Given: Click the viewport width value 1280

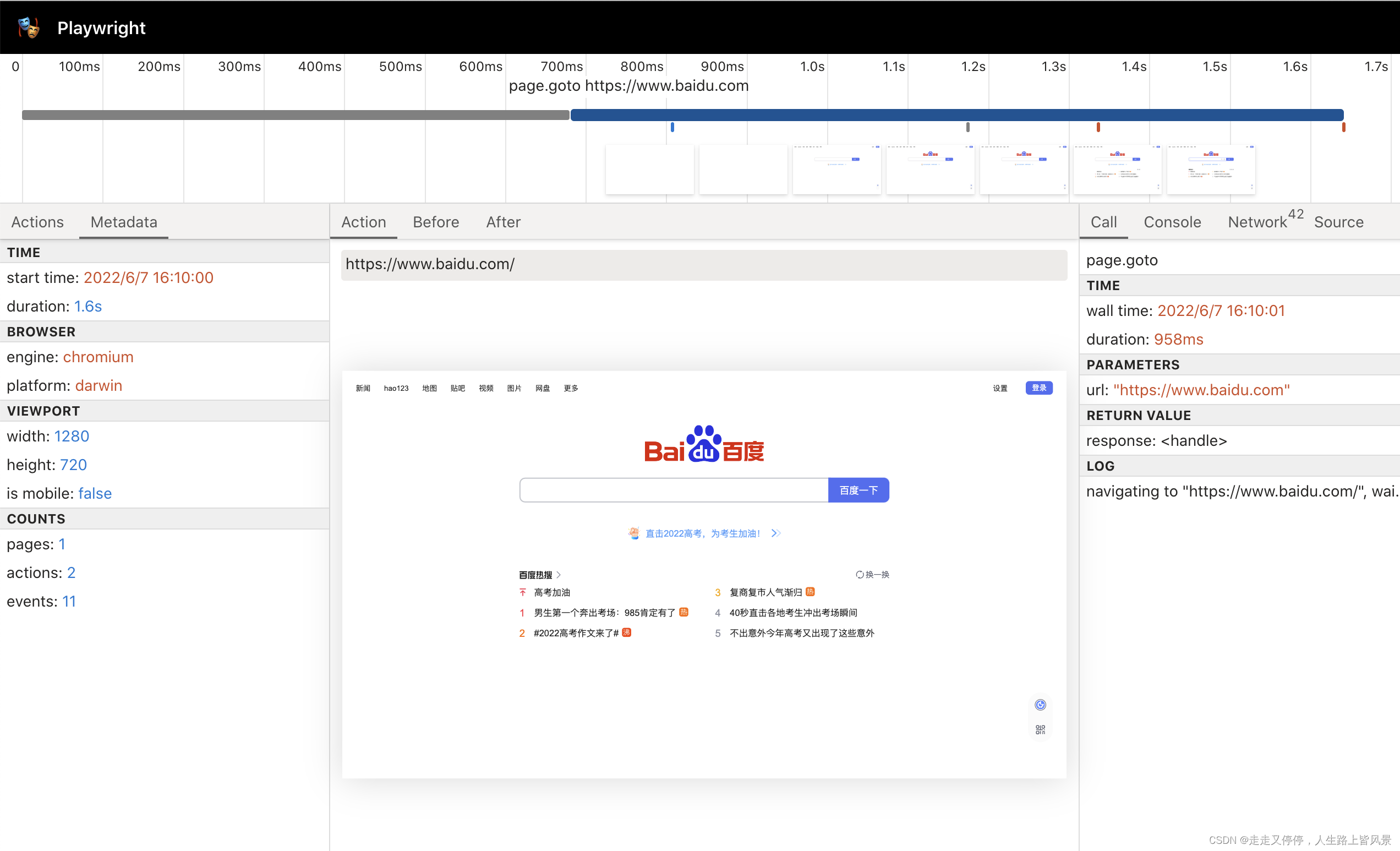Looking at the screenshot, I should pos(72,436).
